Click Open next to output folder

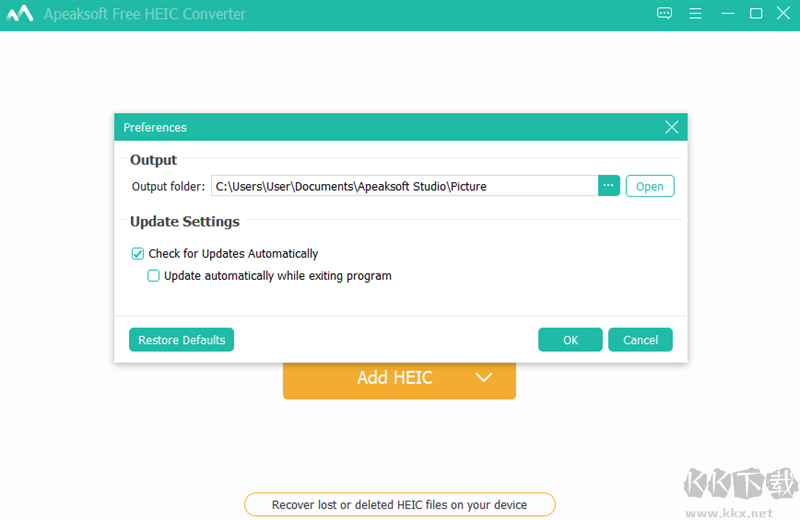(650, 186)
